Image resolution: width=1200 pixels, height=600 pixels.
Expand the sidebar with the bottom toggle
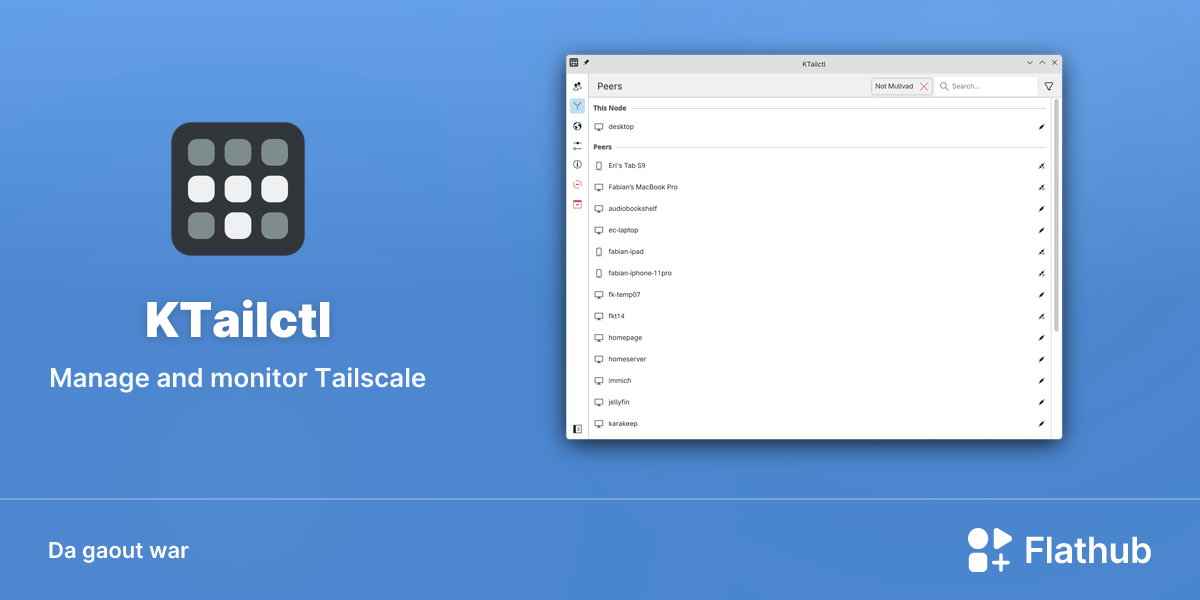coord(577,429)
